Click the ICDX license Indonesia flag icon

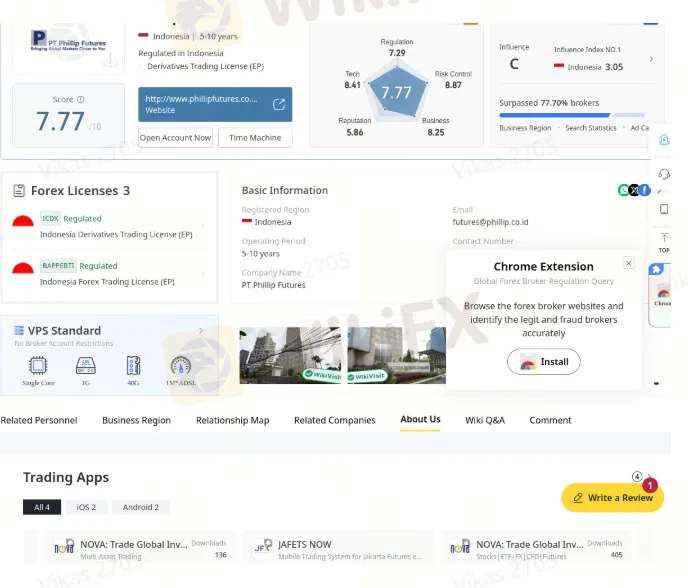(x=23, y=226)
